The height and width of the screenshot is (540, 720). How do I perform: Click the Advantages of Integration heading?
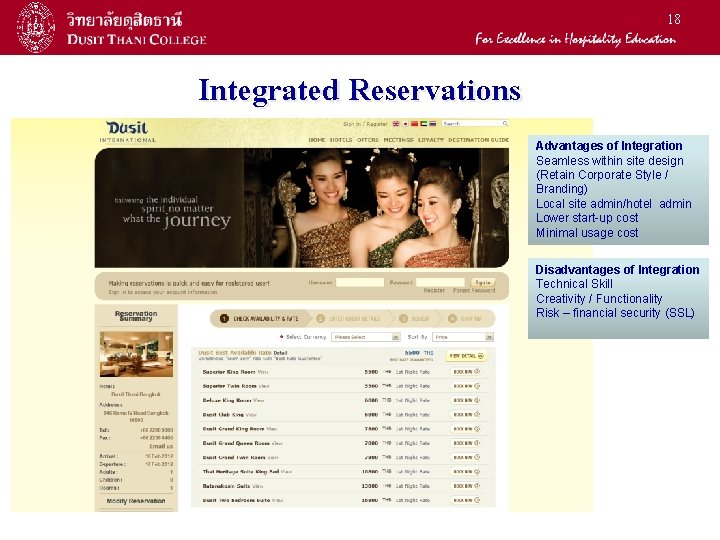click(x=609, y=146)
